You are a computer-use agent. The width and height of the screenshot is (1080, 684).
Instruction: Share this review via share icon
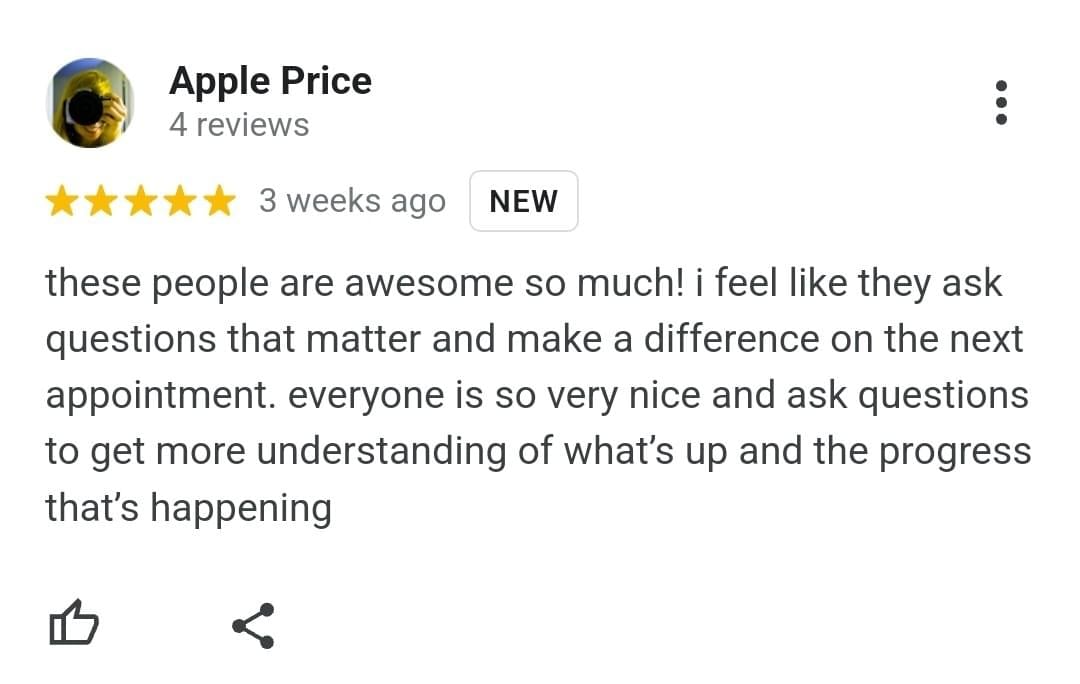pos(253,626)
